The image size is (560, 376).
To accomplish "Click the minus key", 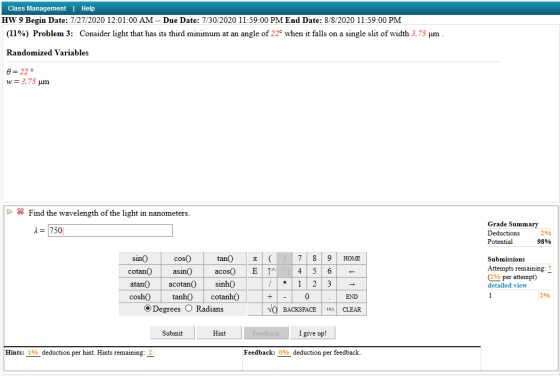I will click(285, 296).
